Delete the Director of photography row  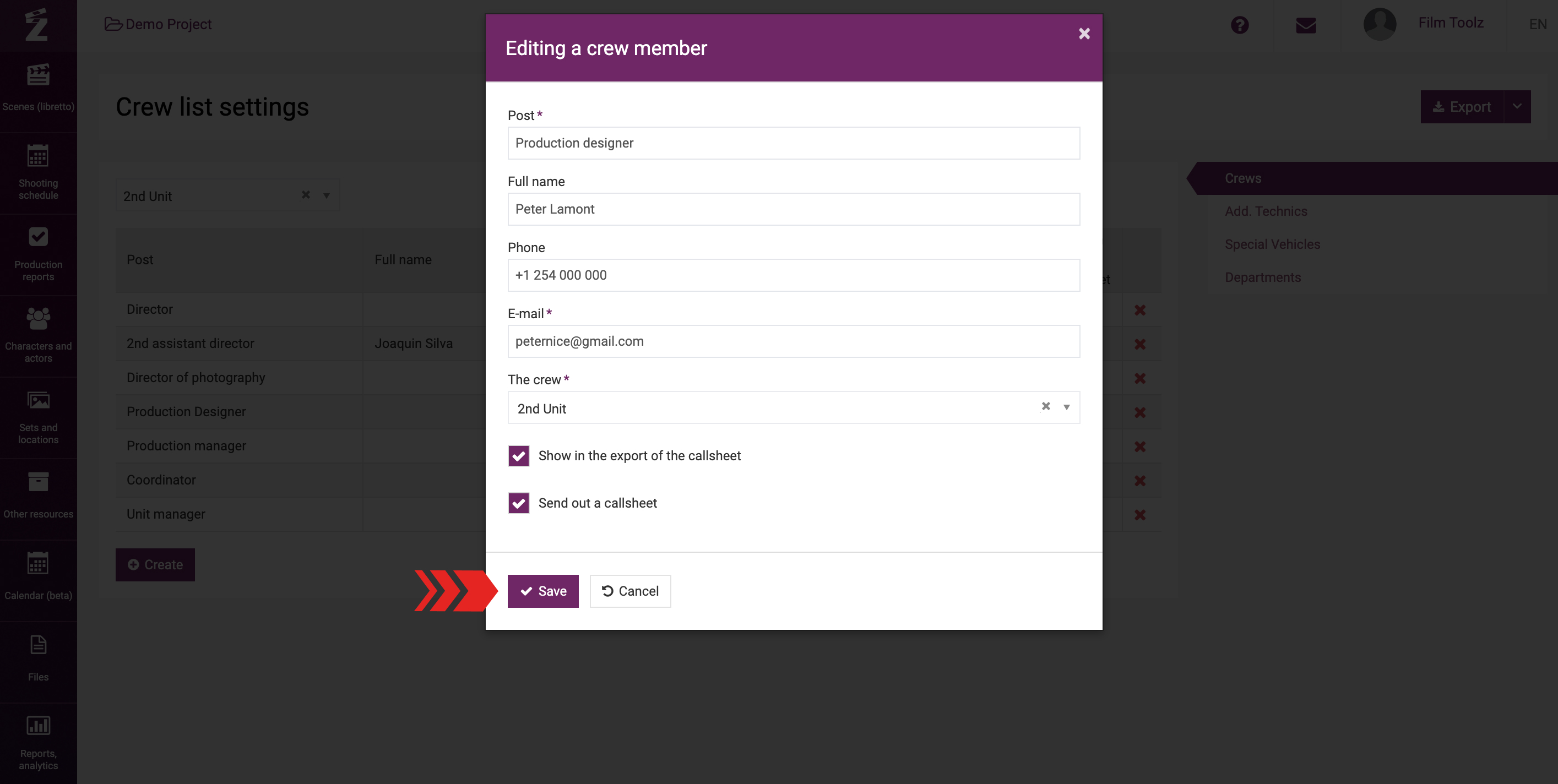click(x=1140, y=378)
